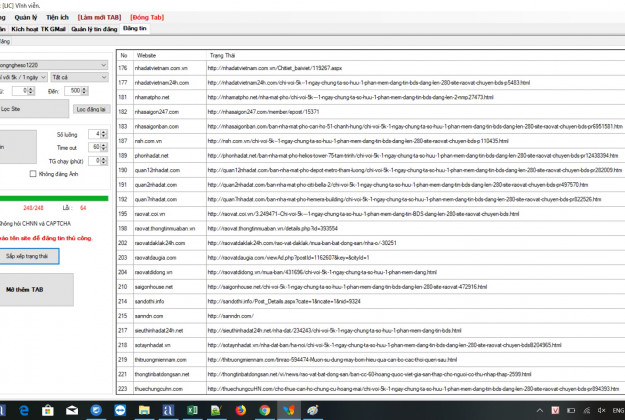This screenshot has height=420, width=625.
Task: Open the "Tất cả" filter dropdown
Action: 77,77
